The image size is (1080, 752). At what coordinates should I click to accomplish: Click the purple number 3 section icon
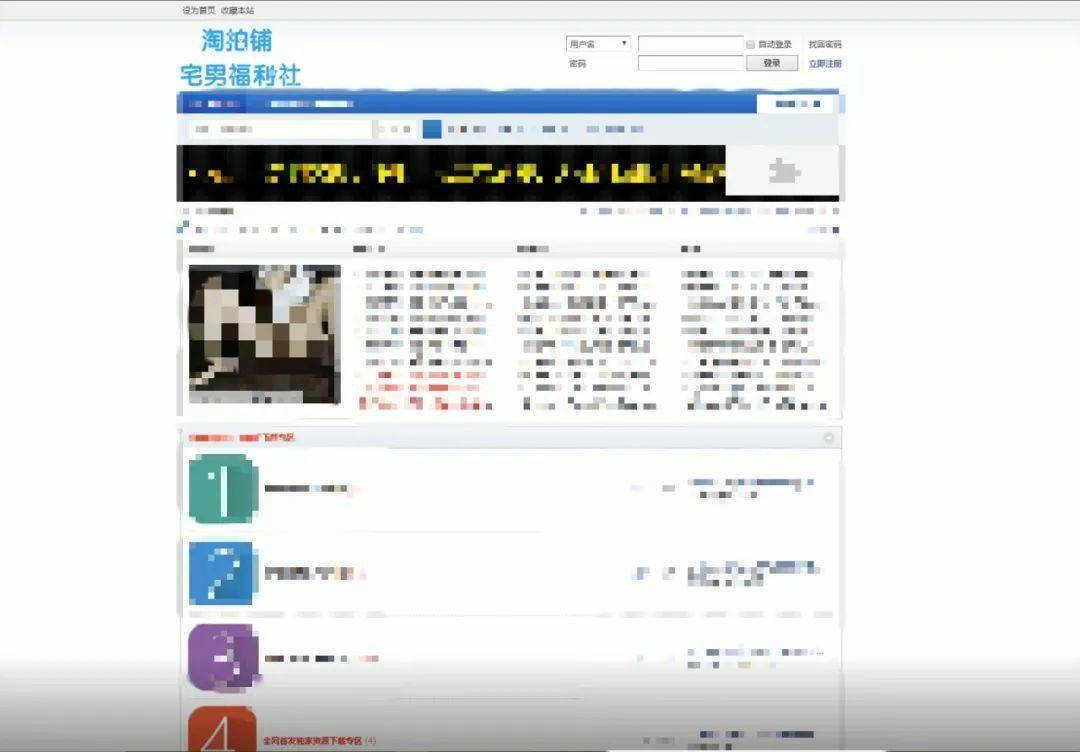coord(222,656)
